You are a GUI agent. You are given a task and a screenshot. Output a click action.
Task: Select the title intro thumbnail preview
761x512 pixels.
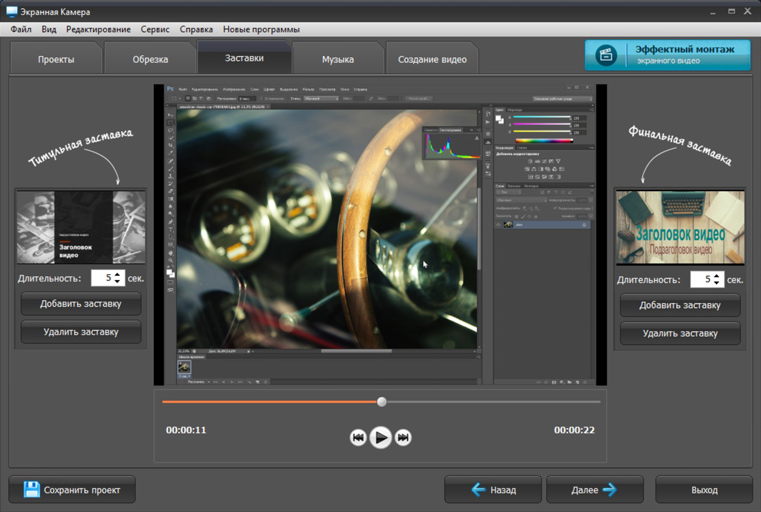pos(81,228)
